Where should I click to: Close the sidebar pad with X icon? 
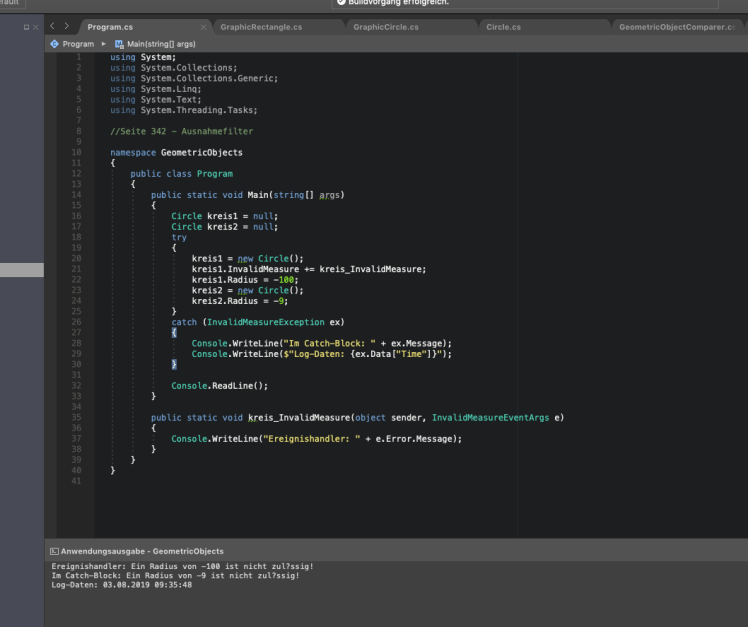[x=37, y=26]
